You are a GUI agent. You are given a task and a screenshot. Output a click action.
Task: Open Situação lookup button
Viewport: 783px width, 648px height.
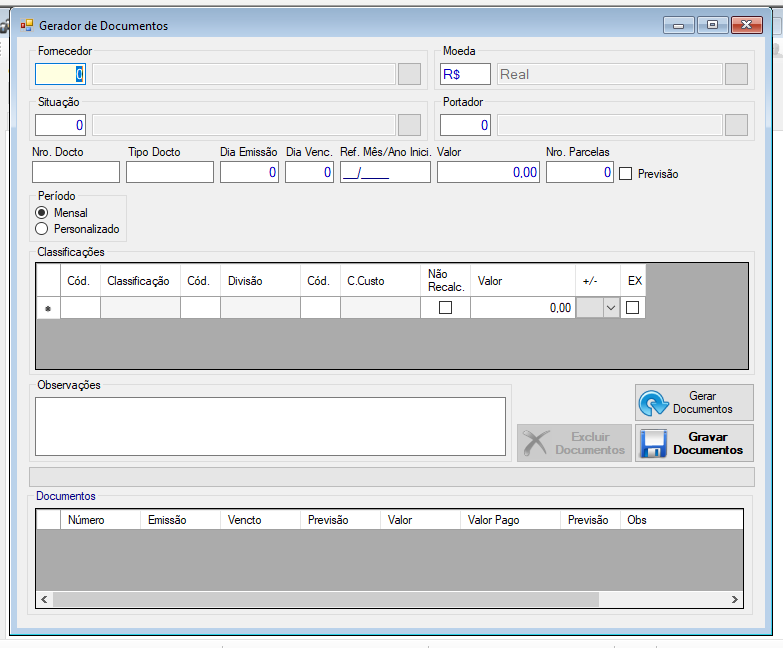click(x=409, y=125)
